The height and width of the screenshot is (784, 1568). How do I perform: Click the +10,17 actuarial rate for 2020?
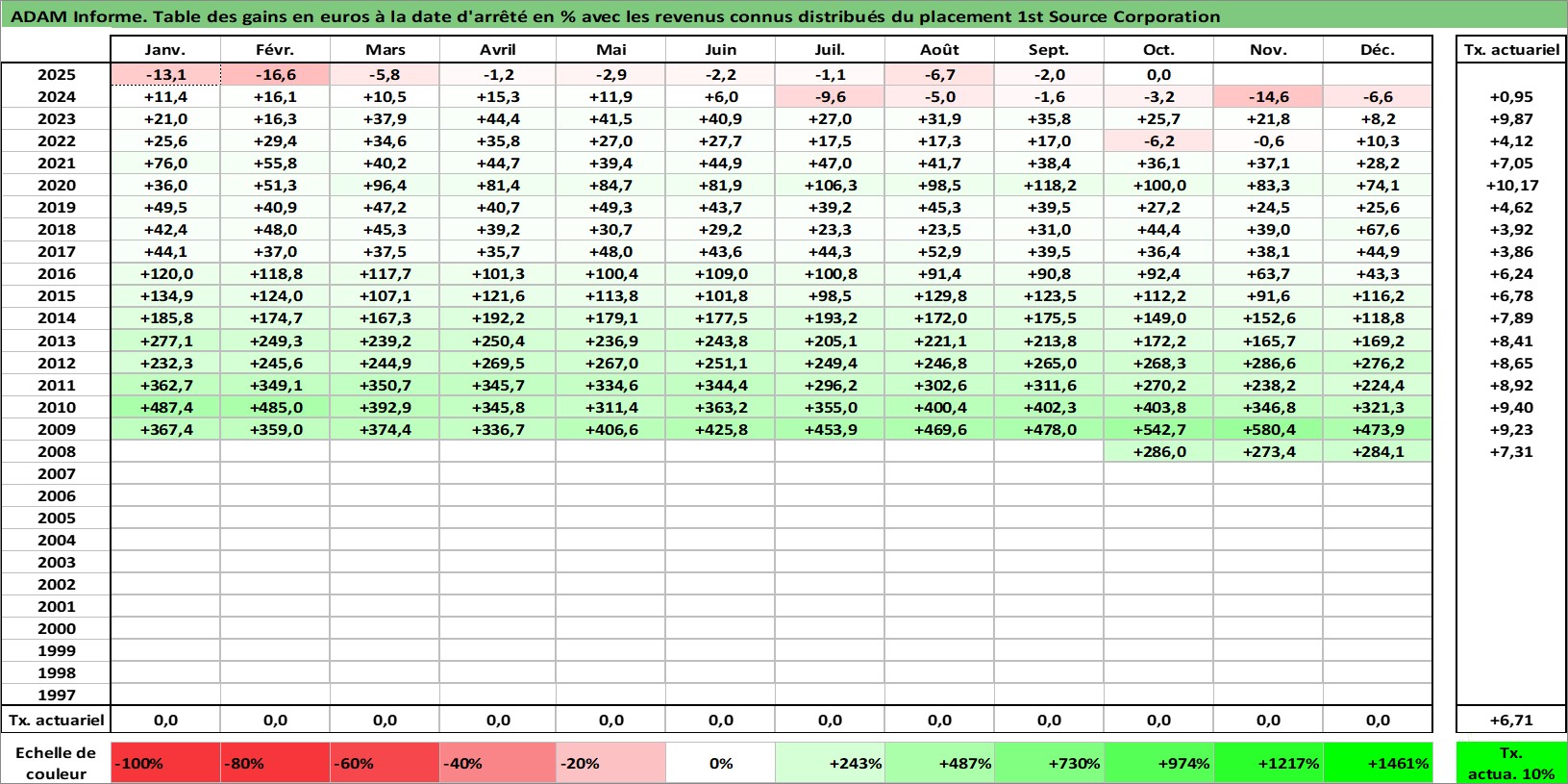pyautogui.click(x=1511, y=185)
